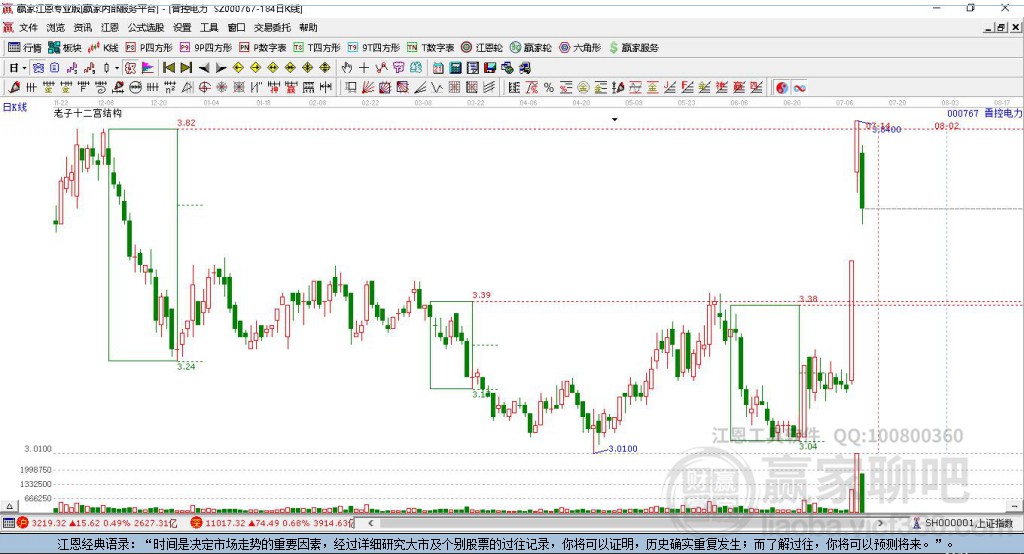The height and width of the screenshot is (554, 1024).
Task: Toggle the blue infinity symbol icon
Action: (x=799, y=88)
